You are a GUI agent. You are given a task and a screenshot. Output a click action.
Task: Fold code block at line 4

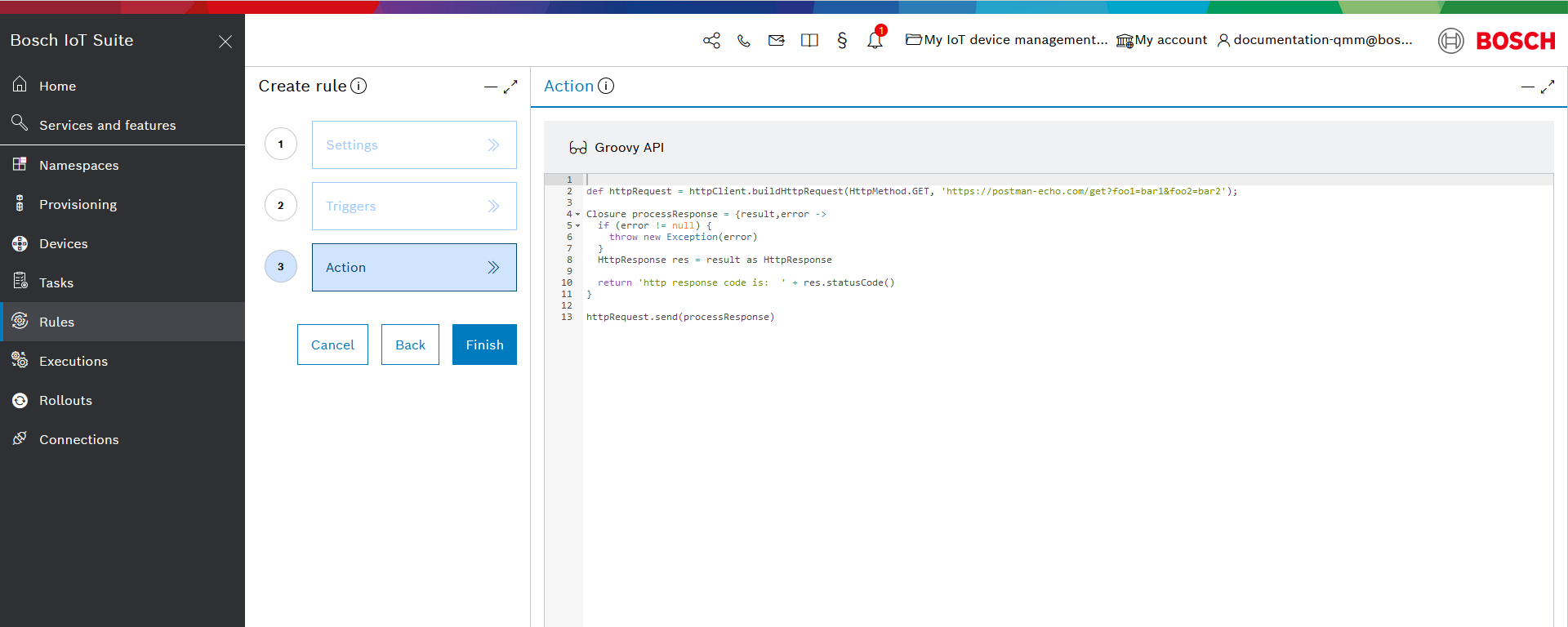[577, 214]
